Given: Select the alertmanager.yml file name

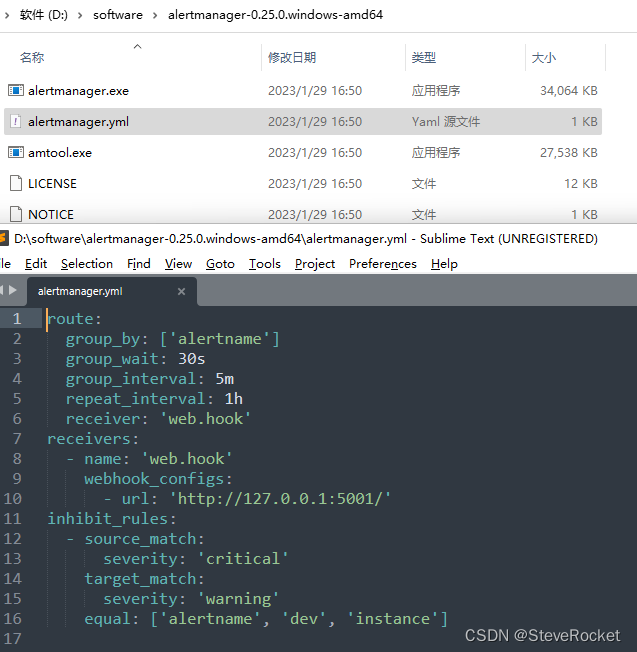Looking at the screenshot, I should pos(79,122).
